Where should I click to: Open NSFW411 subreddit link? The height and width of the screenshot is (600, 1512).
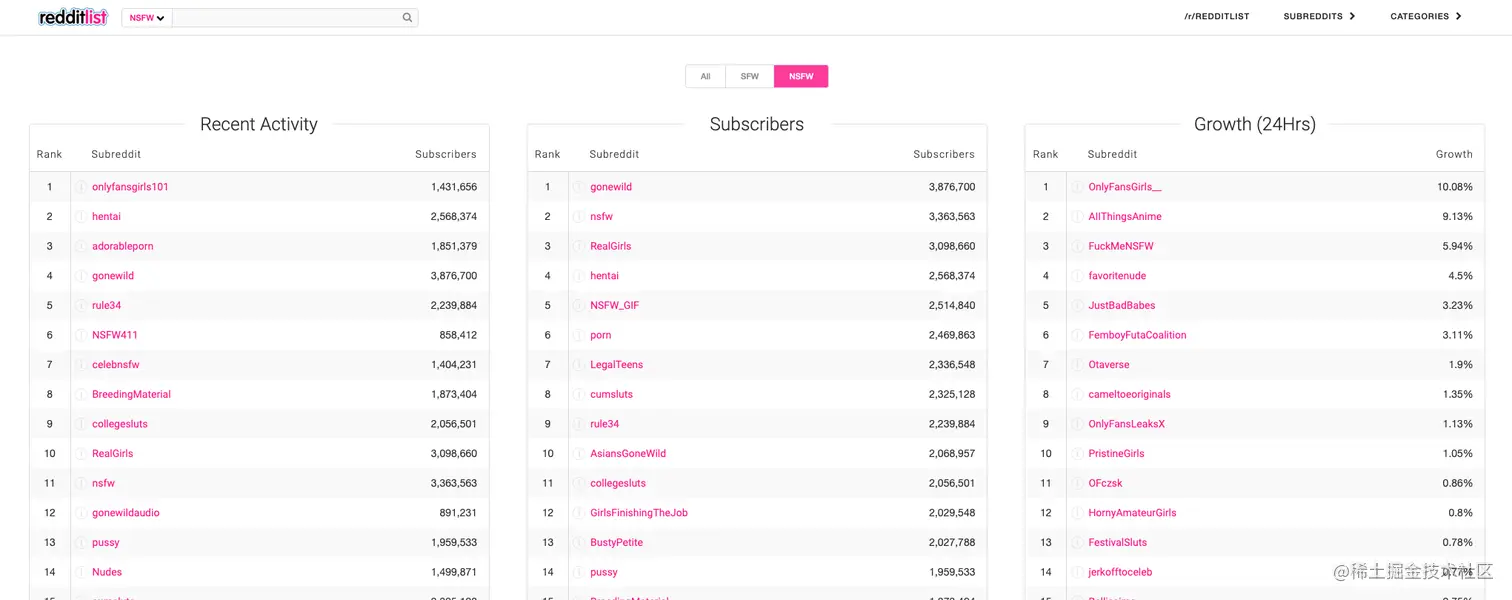coord(115,335)
